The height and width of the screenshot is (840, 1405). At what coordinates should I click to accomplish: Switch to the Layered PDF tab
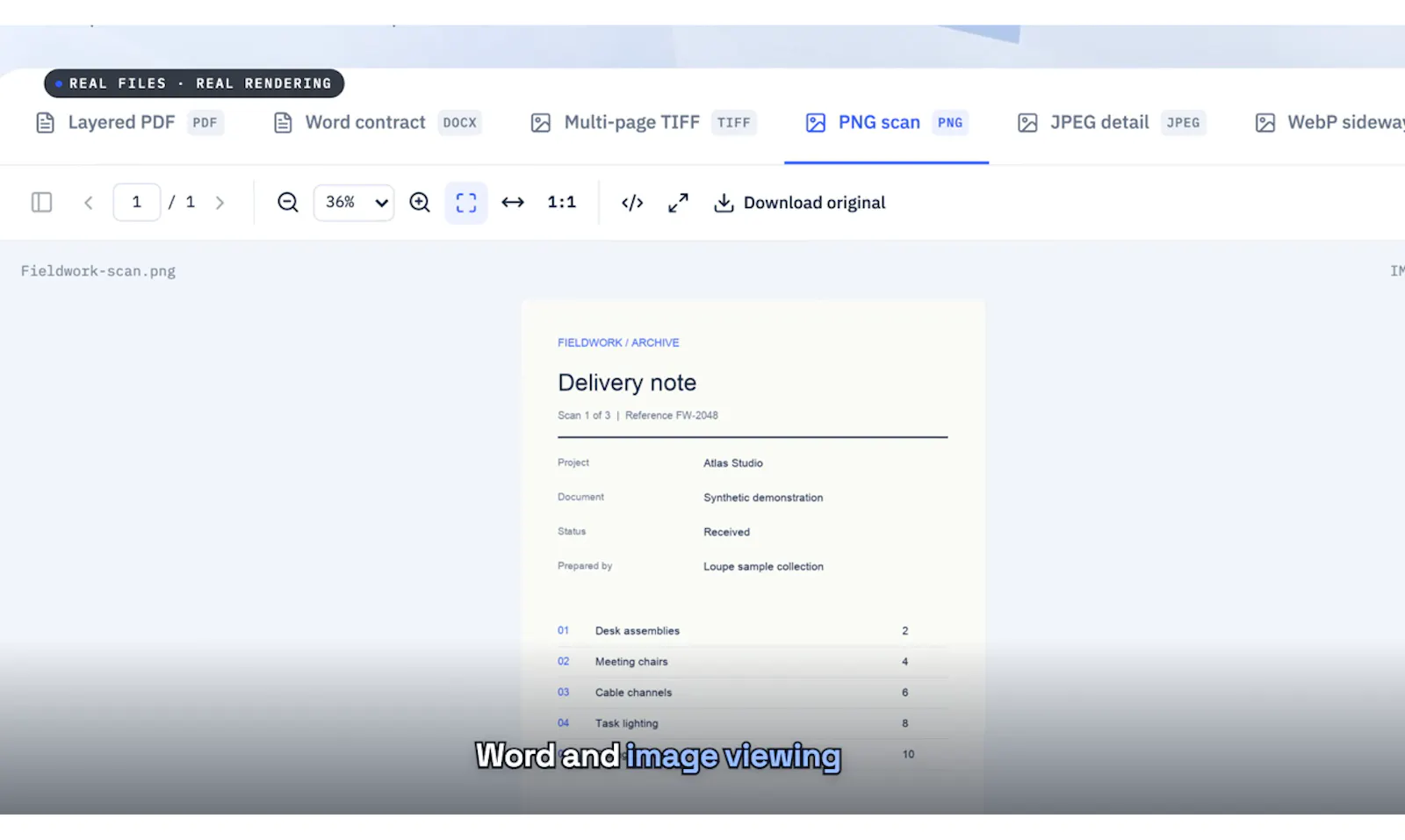pos(129,123)
